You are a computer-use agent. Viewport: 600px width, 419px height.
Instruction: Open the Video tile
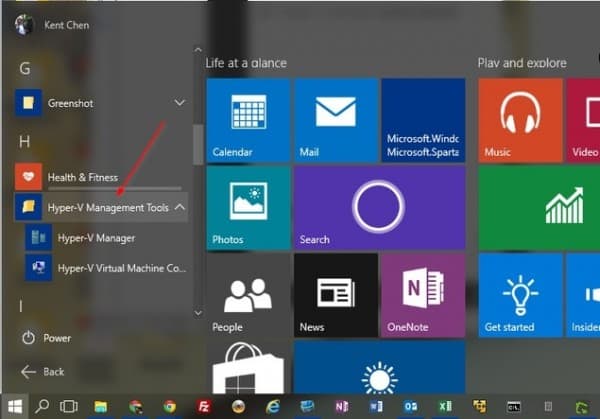click(584, 120)
